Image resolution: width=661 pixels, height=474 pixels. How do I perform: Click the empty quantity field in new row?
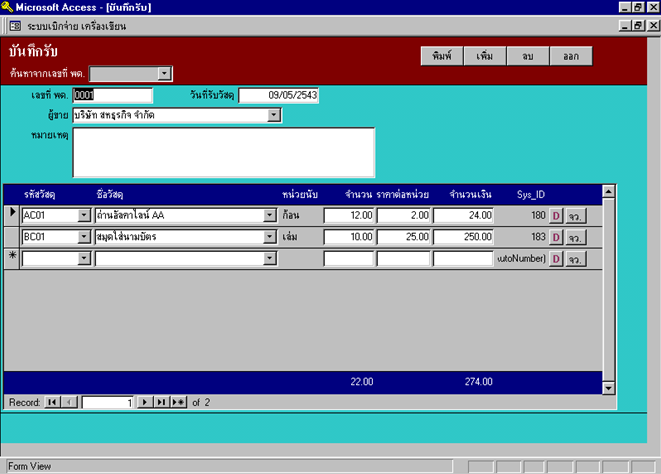[x=349, y=258]
